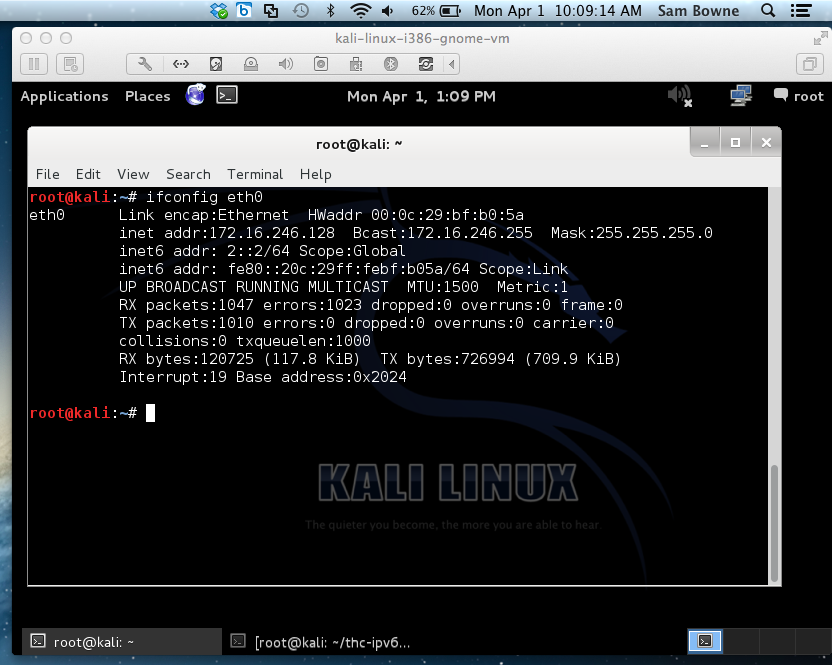The height and width of the screenshot is (665, 832).
Task: Open Kali Places menu
Action: (x=148, y=96)
